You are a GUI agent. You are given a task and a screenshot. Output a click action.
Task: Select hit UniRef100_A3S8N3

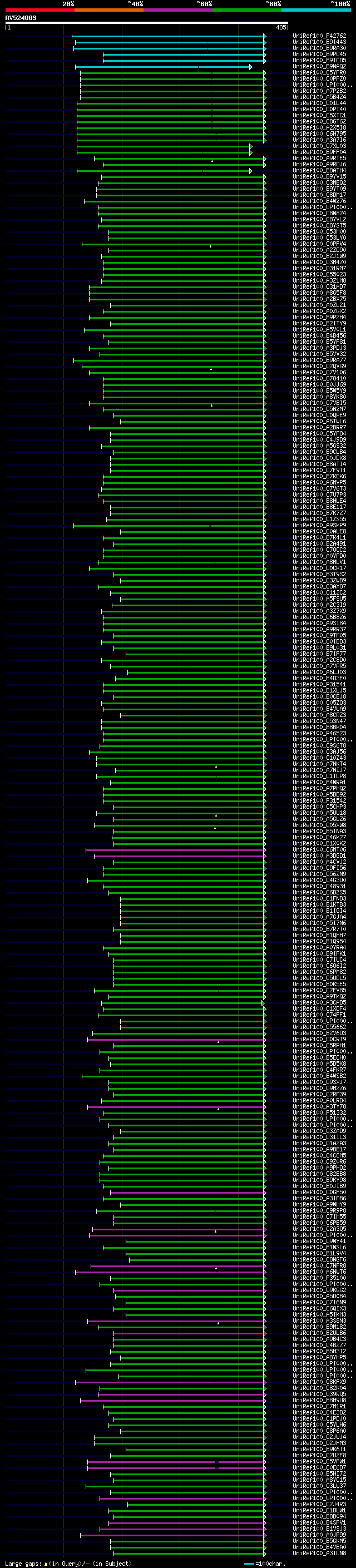[319, 1320]
